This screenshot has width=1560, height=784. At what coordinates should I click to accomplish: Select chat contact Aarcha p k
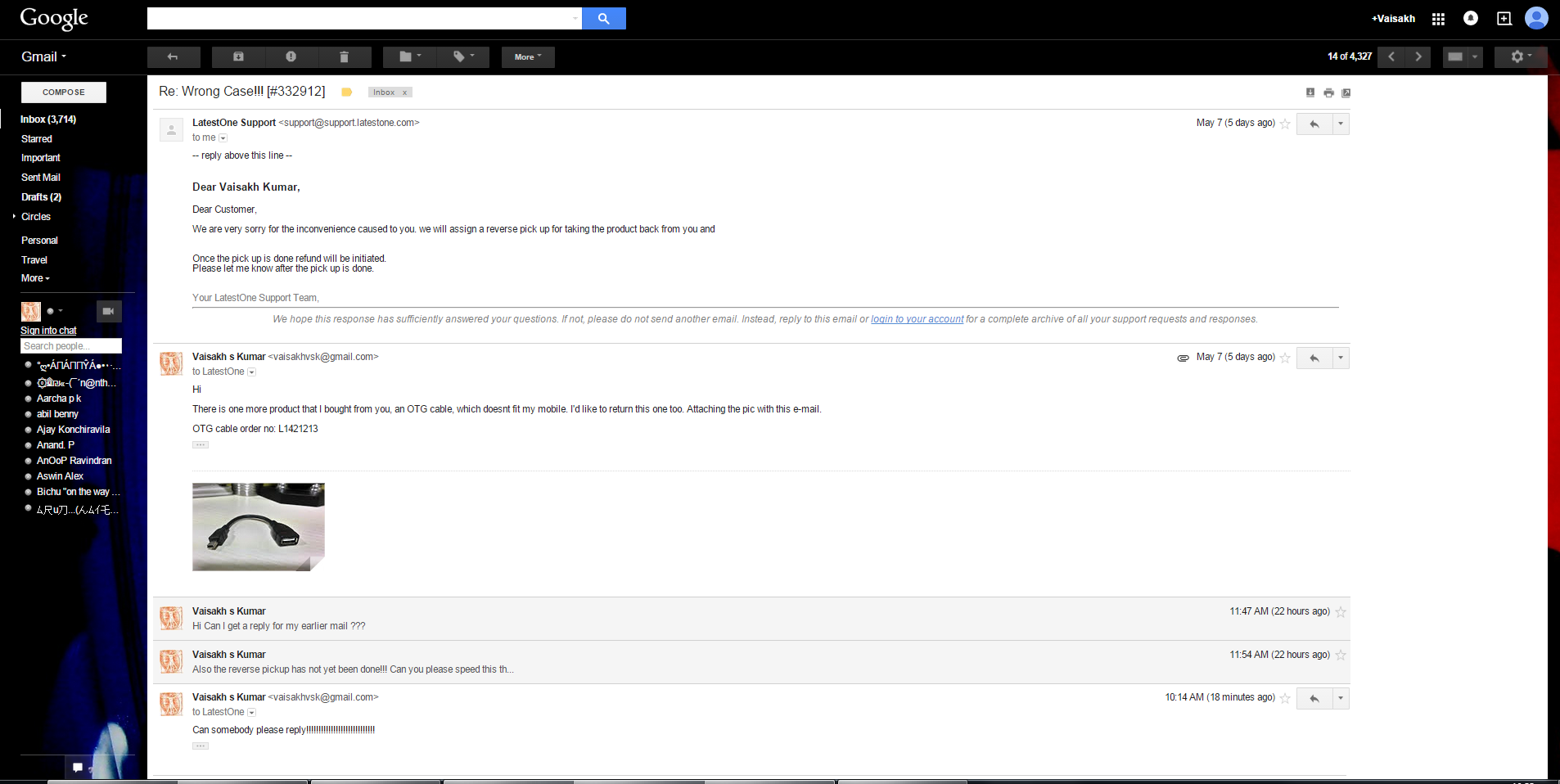coord(59,399)
